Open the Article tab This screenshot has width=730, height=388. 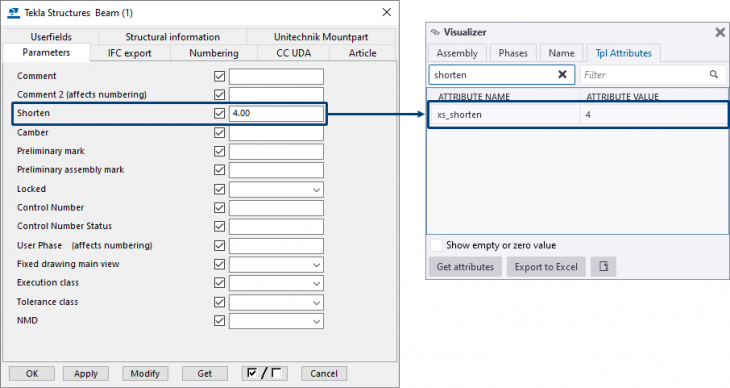coord(362,53)
